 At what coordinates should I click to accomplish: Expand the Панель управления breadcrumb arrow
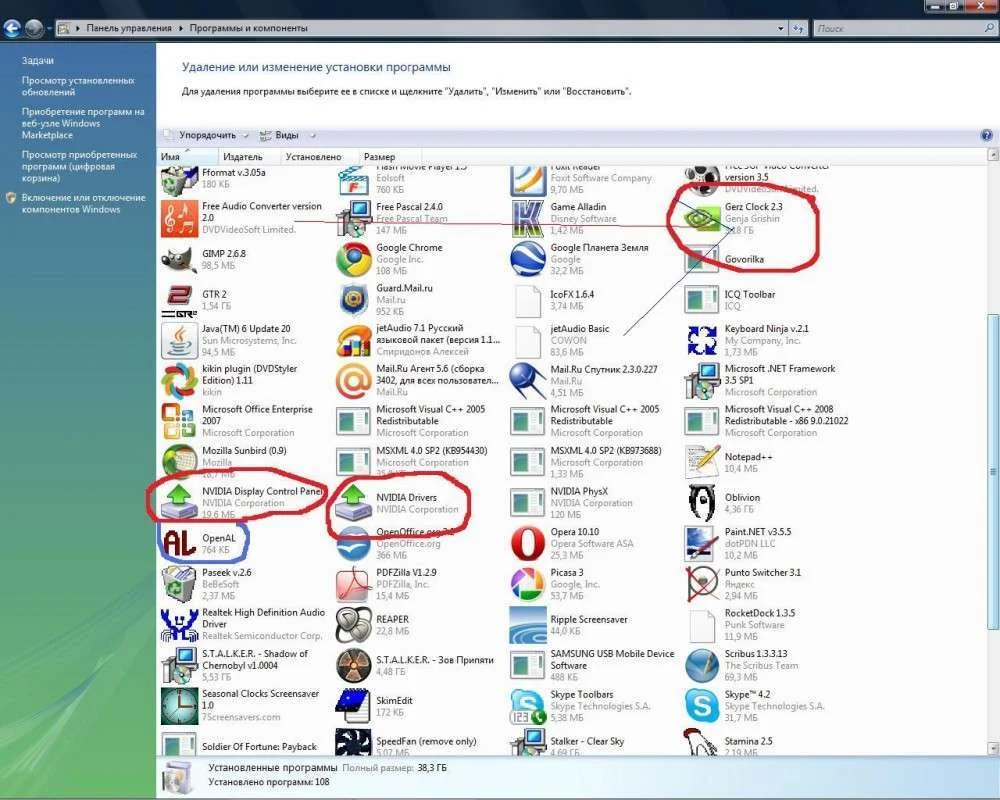(x=180, y=28)
